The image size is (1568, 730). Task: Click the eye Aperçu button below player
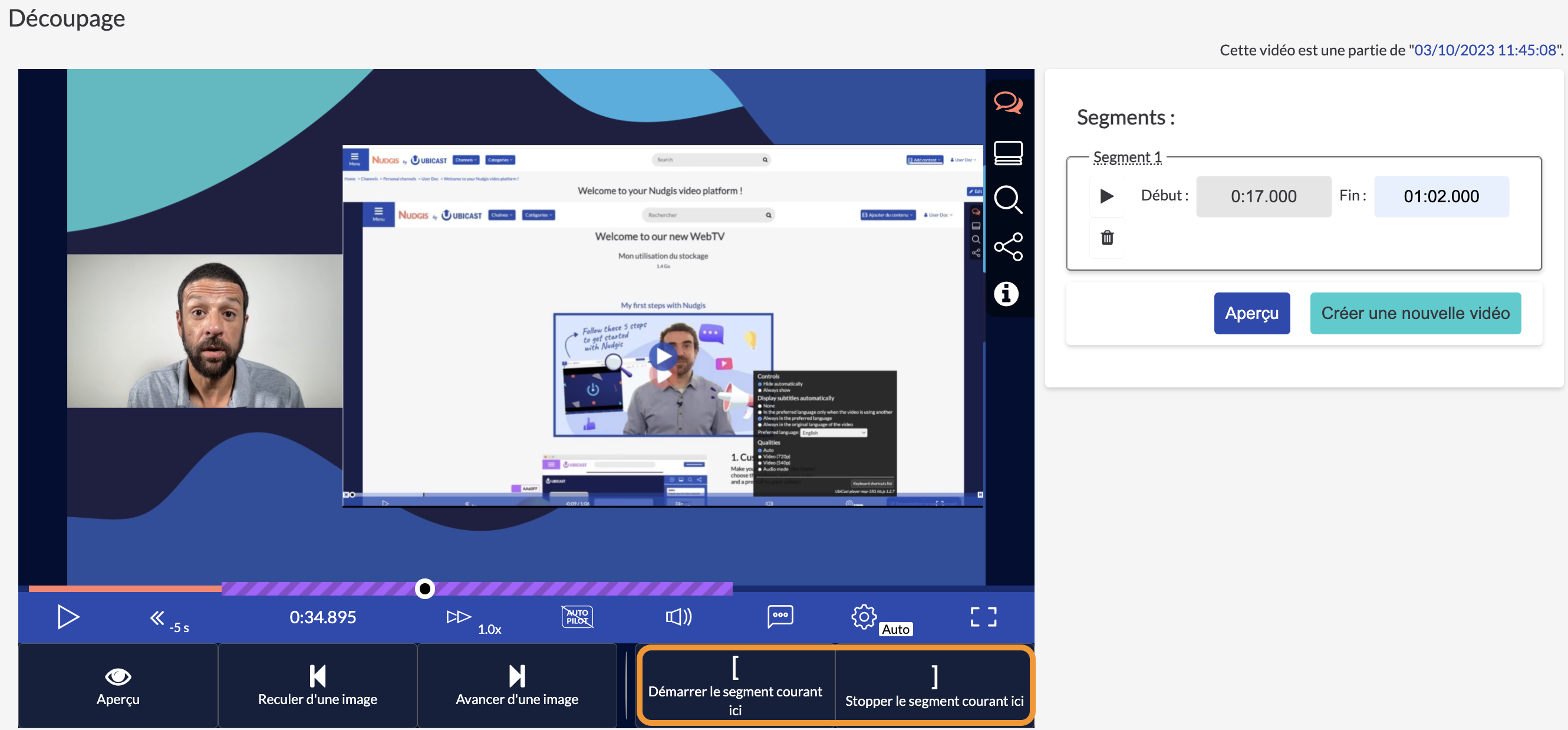coord(118,686)
